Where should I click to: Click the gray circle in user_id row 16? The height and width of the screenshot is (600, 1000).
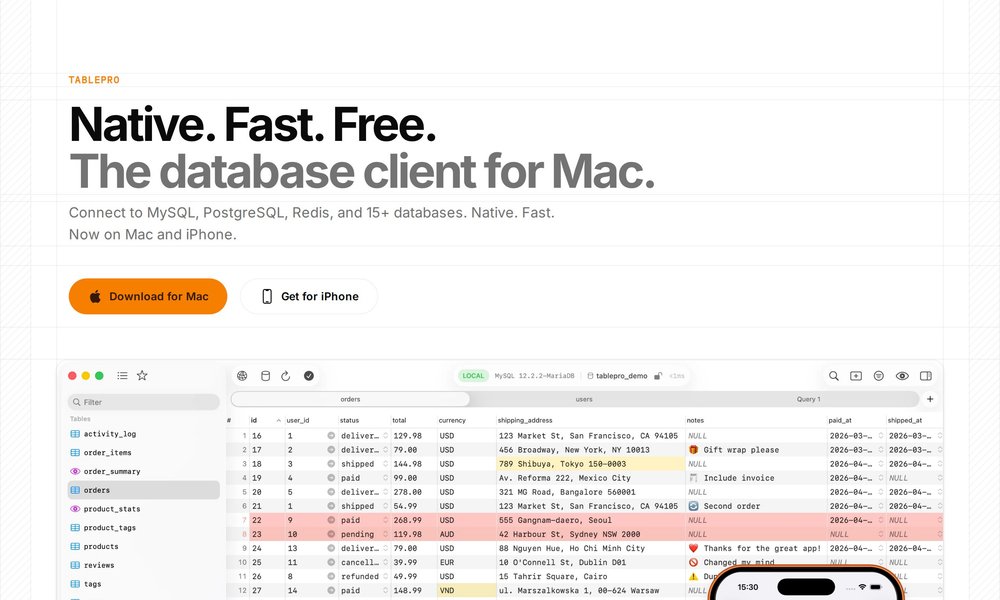[x=331, y=435]
